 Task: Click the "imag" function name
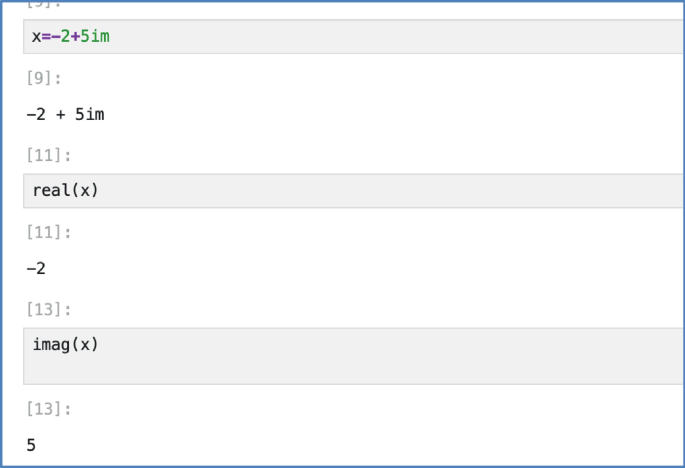coord(49,345)
